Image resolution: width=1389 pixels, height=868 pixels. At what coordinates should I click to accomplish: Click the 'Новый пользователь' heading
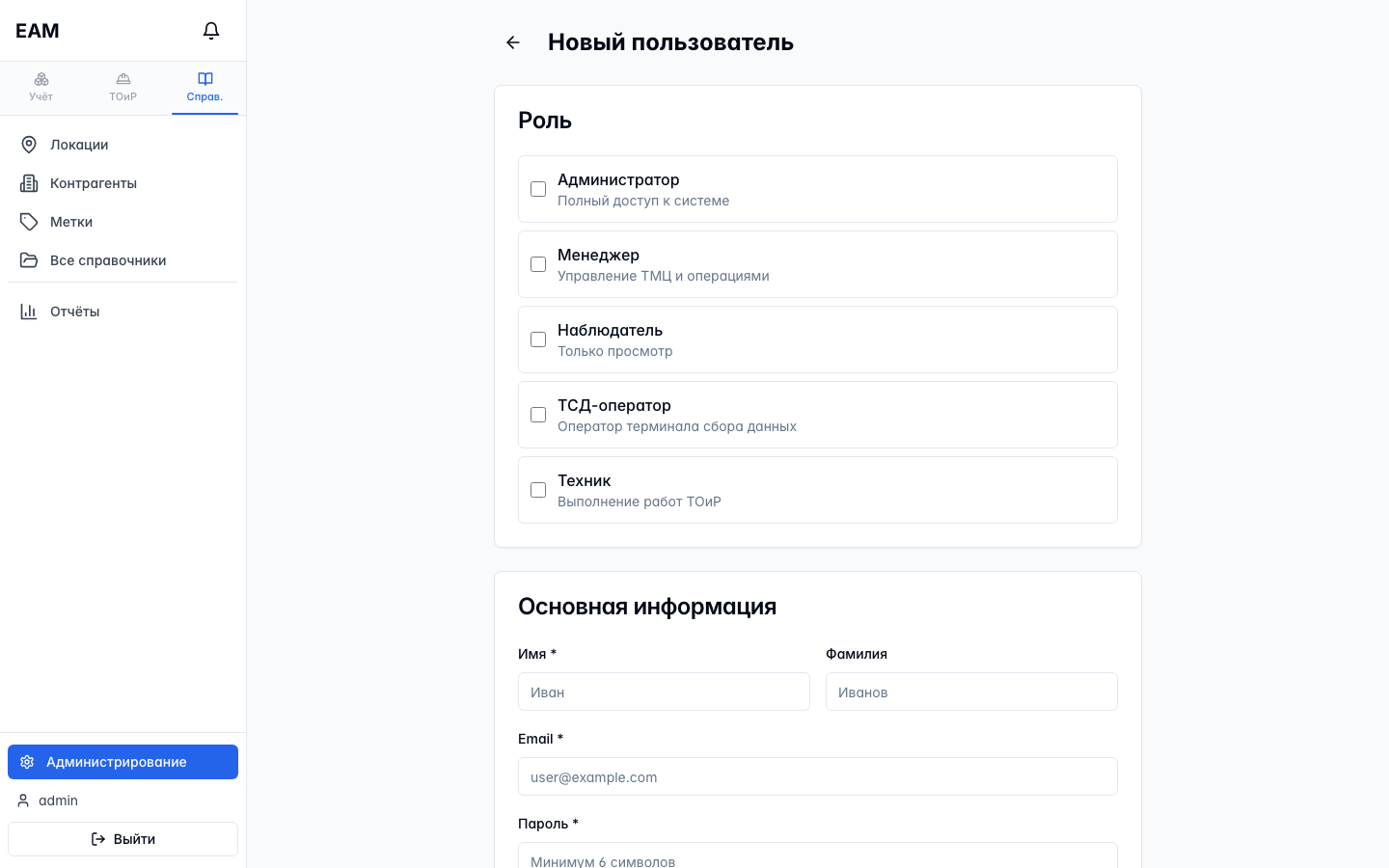670,42
